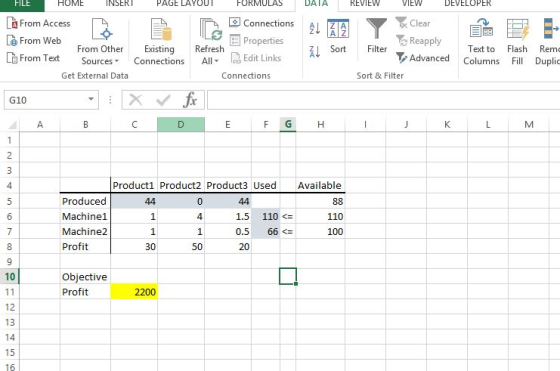Select Product2 produced value 0

coord(181,201)
